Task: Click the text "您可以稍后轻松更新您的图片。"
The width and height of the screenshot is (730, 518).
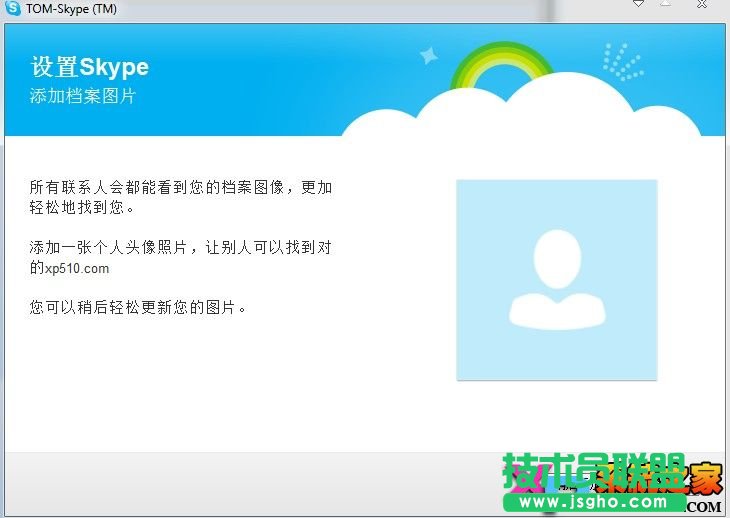Action: point(138,307)
